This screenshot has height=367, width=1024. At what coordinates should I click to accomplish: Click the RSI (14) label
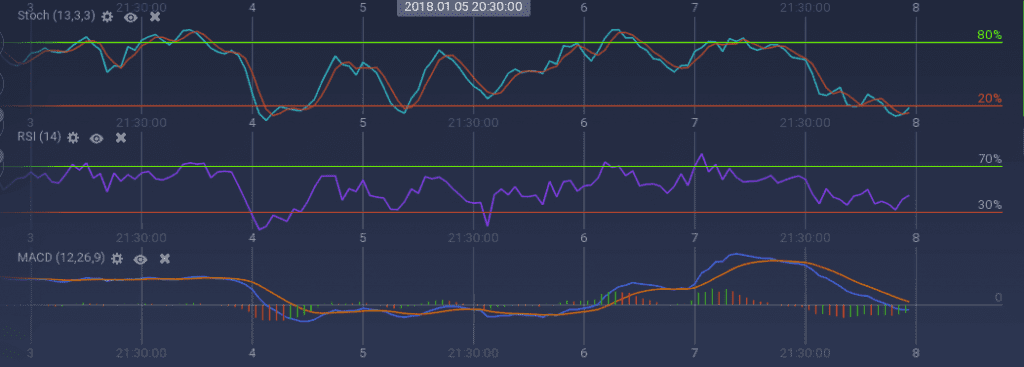39,137
